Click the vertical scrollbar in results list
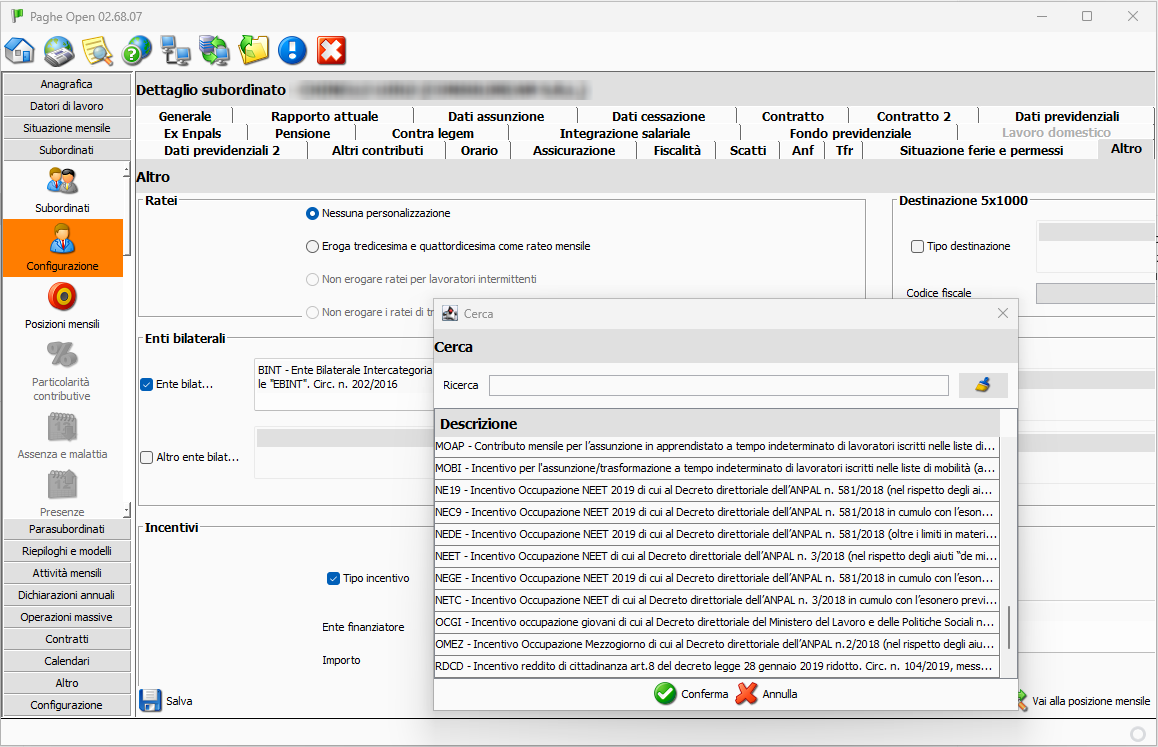 1008,627
